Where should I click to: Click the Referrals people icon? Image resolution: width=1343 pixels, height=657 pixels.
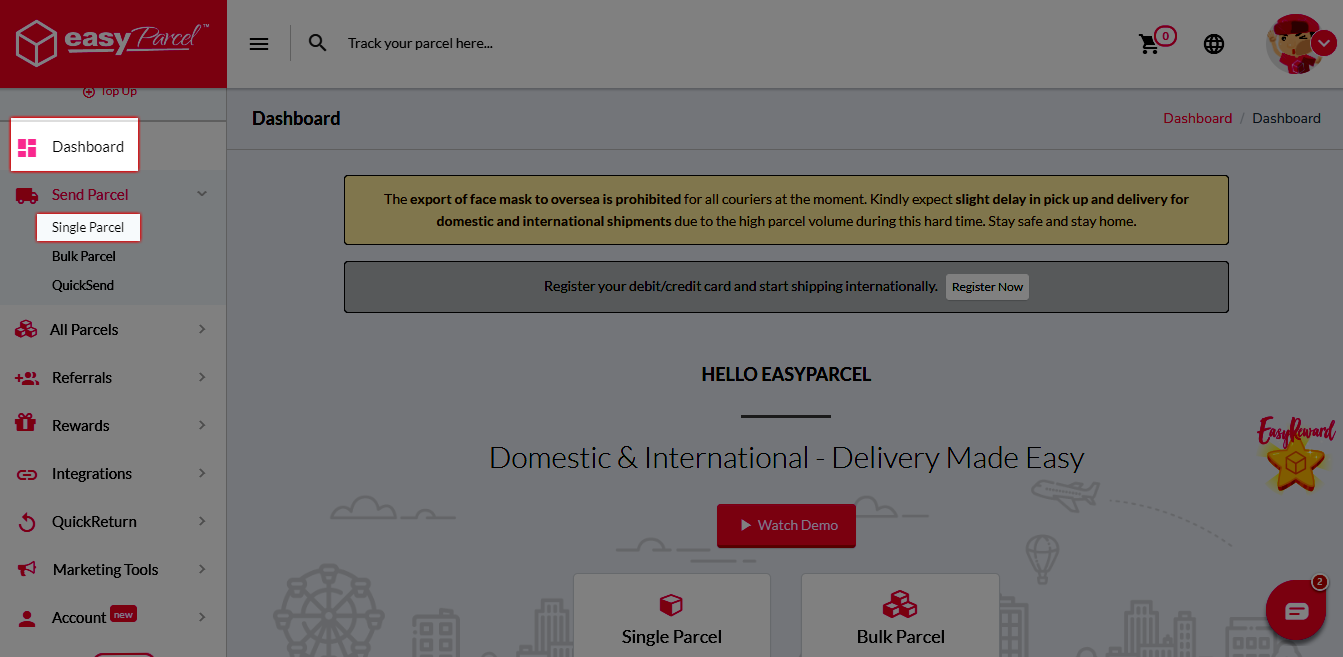(x=27, y=378)
